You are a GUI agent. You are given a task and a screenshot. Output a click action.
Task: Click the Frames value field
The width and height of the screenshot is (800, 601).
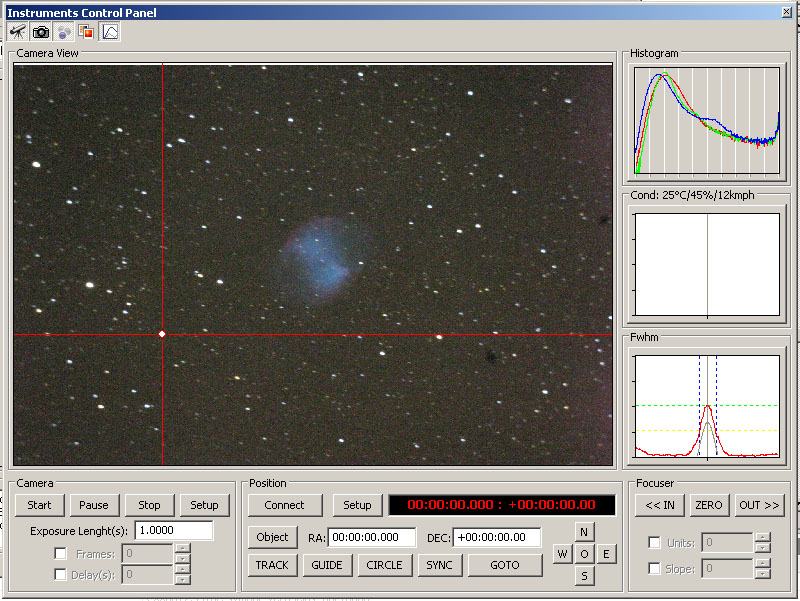147,554
